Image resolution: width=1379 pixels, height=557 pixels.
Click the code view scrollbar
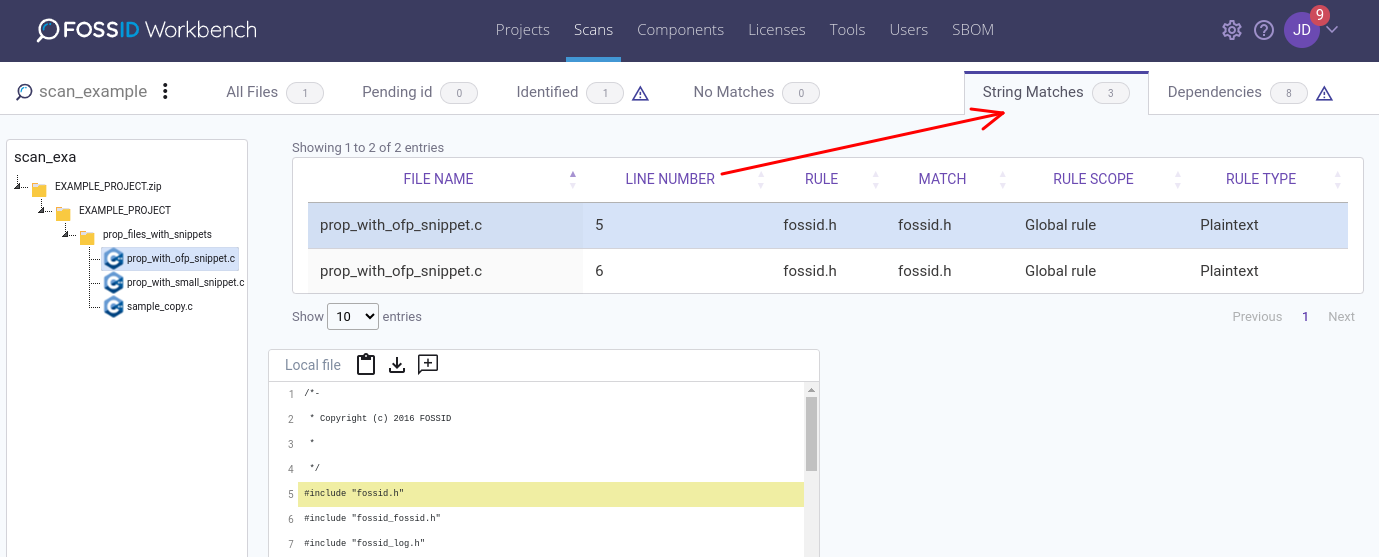(x=812, y=434)
